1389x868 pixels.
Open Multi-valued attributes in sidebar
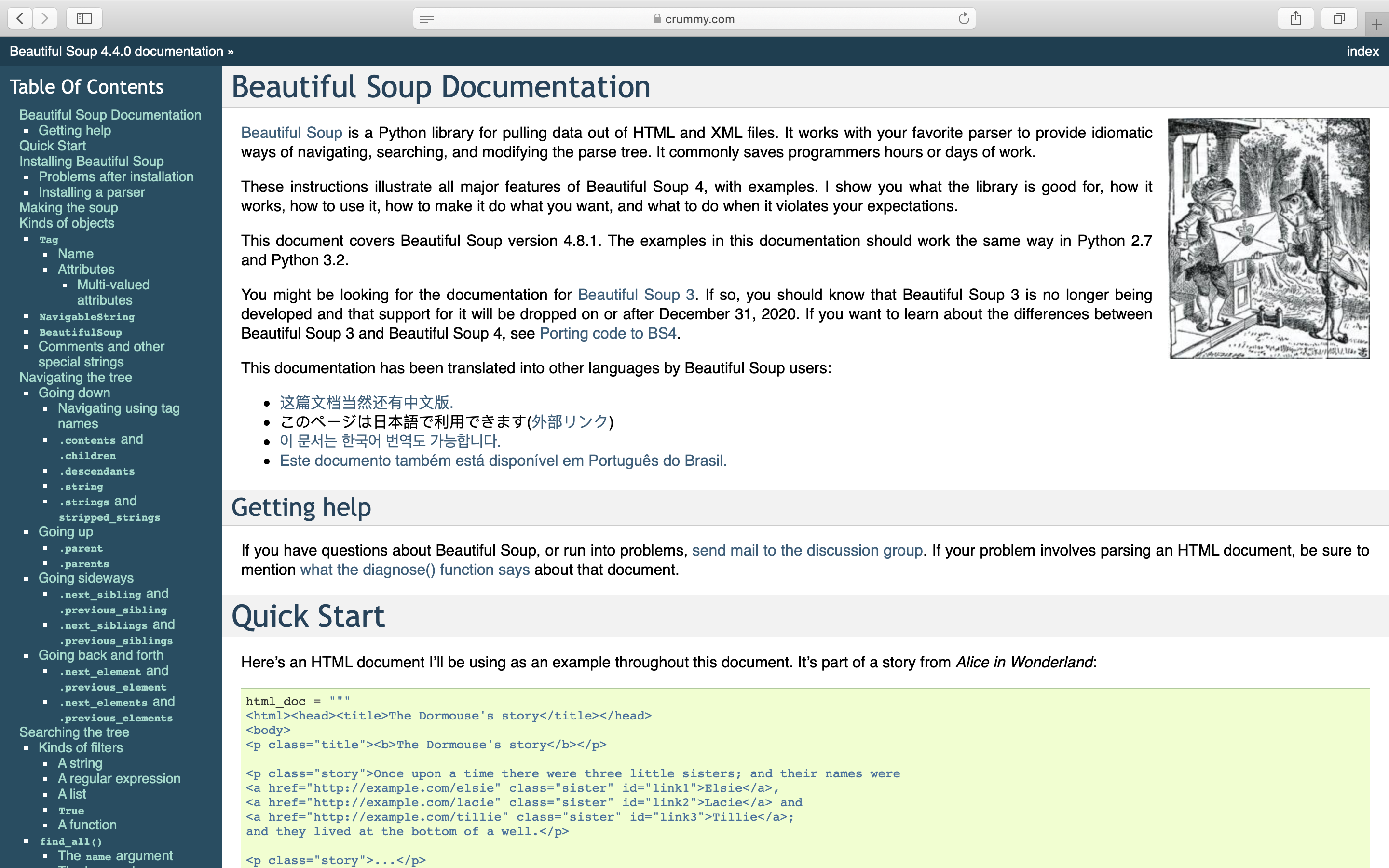click(113, 292)
